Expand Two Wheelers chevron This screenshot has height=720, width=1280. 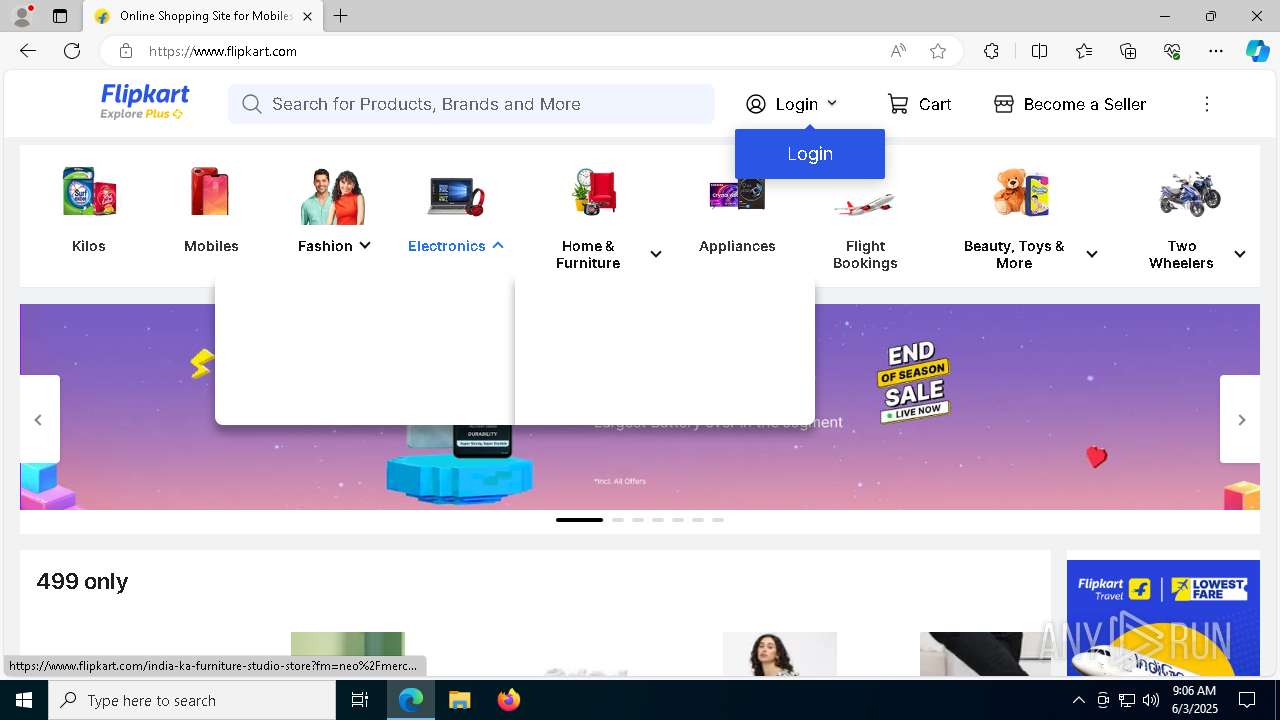click(x=1240, y=254)
